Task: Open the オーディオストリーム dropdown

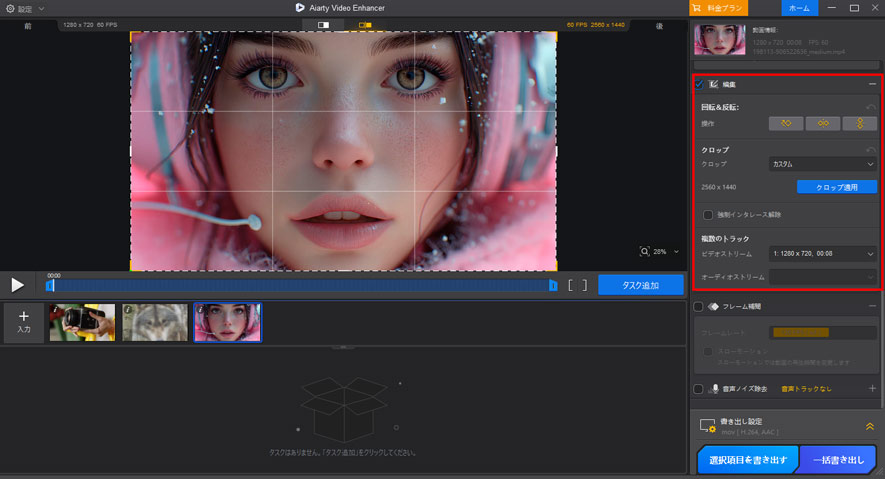Action: [x=822, y=277]
